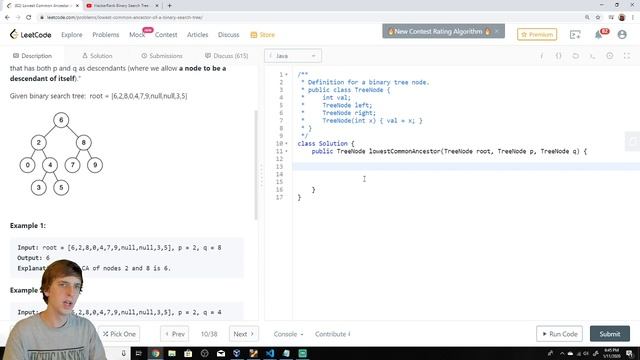
Task: Open the Contest menu item
Action: coord(166,35)
